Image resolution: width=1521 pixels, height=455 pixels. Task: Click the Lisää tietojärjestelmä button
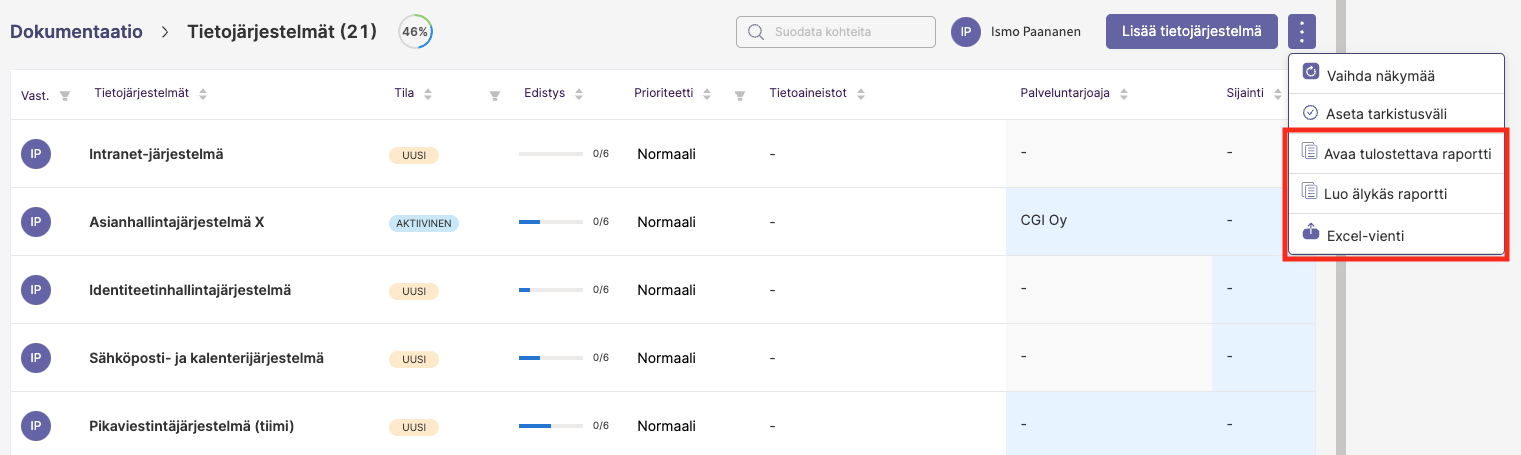coord(1192,32)
